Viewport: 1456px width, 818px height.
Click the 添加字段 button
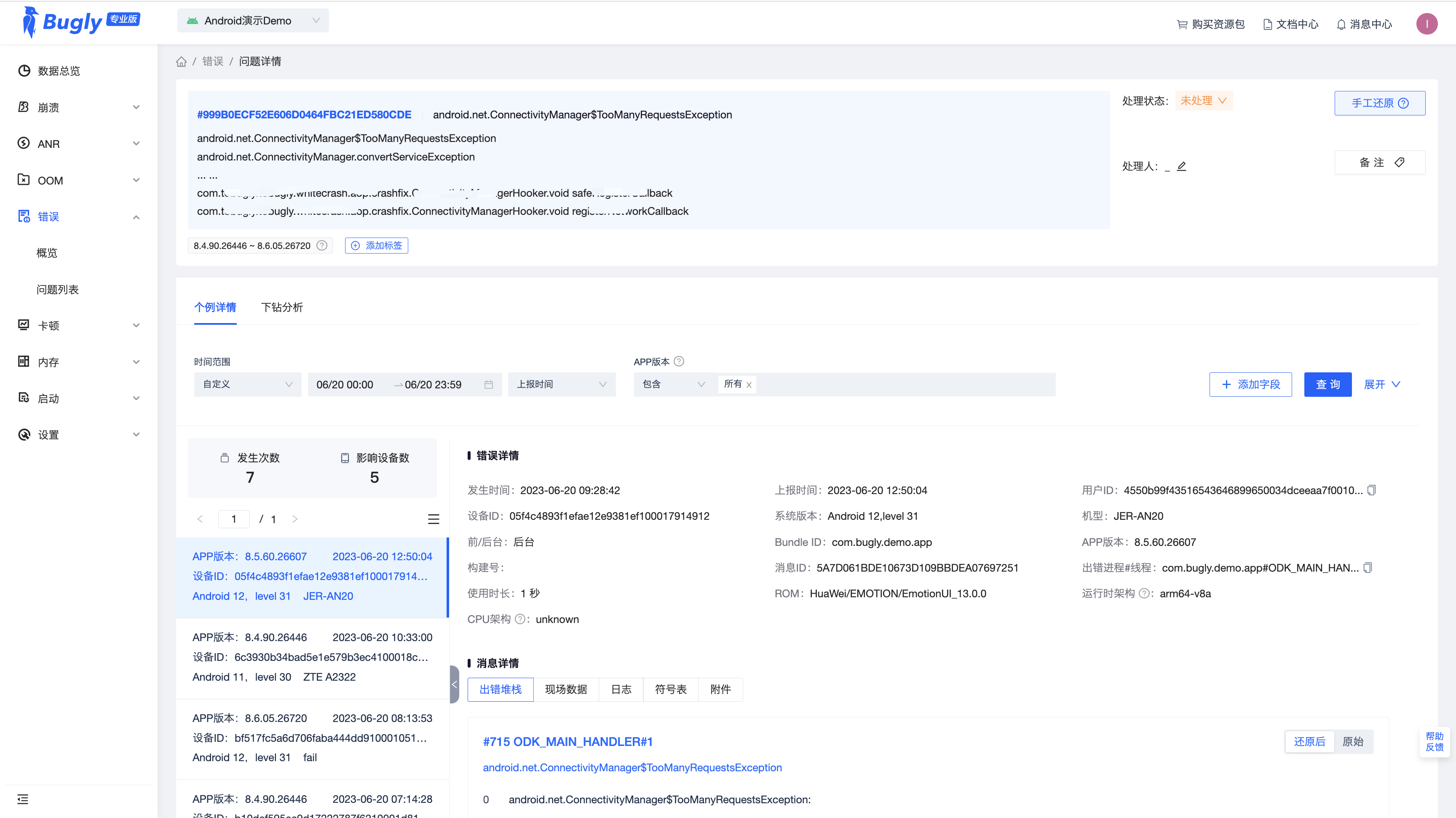1251,385
